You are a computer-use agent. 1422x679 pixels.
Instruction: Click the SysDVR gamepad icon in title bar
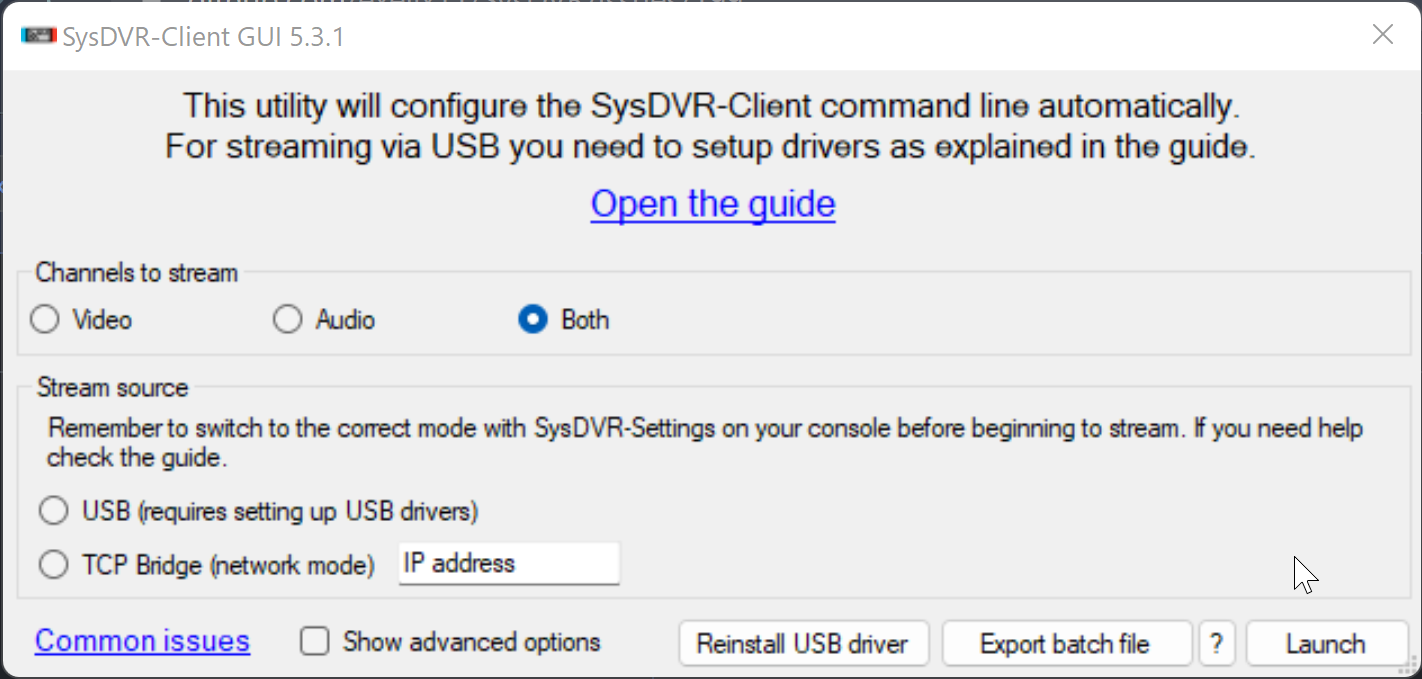(x=38, y=34)
